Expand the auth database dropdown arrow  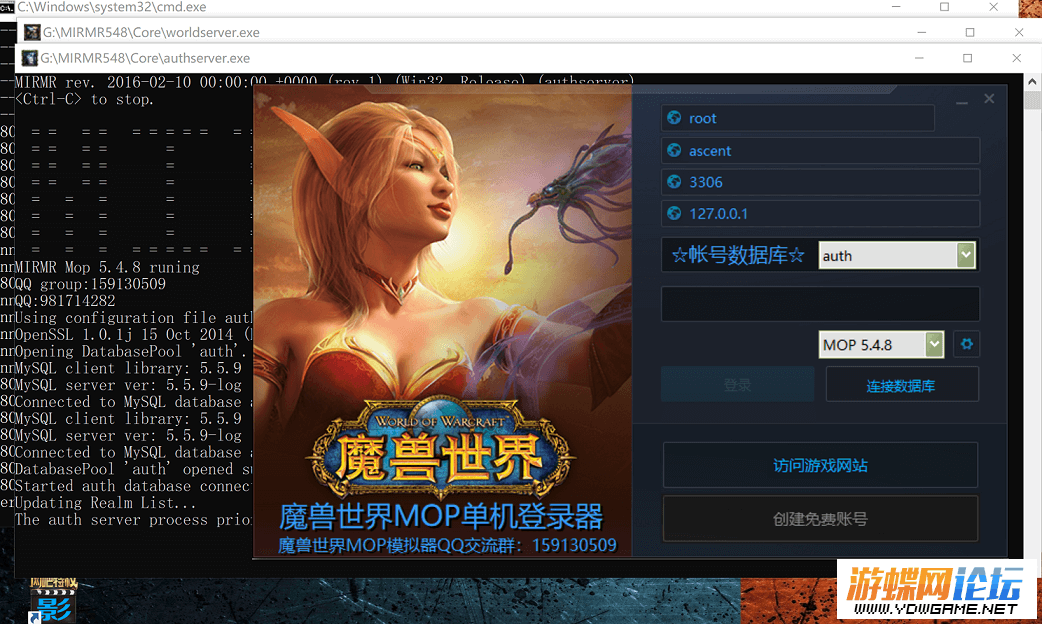point(966,255)
